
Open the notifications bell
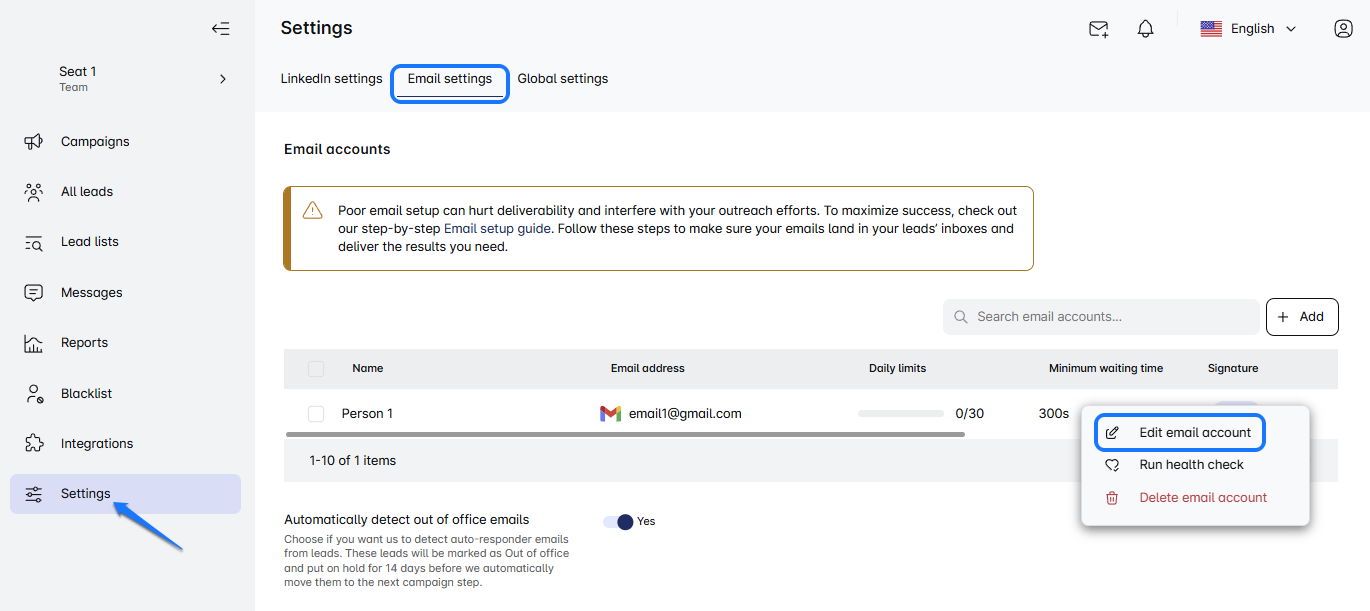point(1146,29)
